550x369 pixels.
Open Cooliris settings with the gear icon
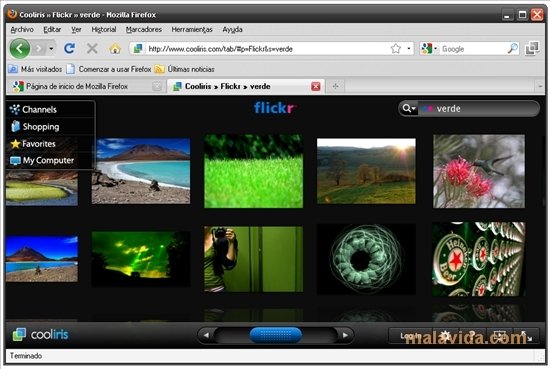pyautogui.click(x=445, y=336)
